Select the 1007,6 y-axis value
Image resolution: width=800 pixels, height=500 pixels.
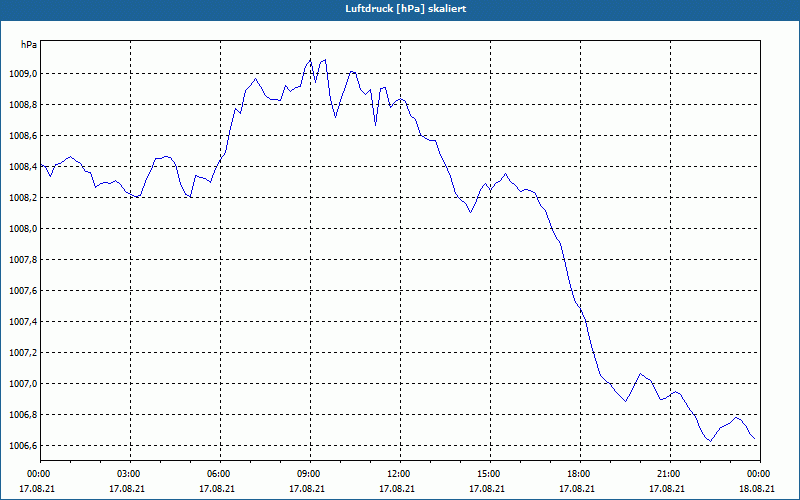click(x=23, y=291)
